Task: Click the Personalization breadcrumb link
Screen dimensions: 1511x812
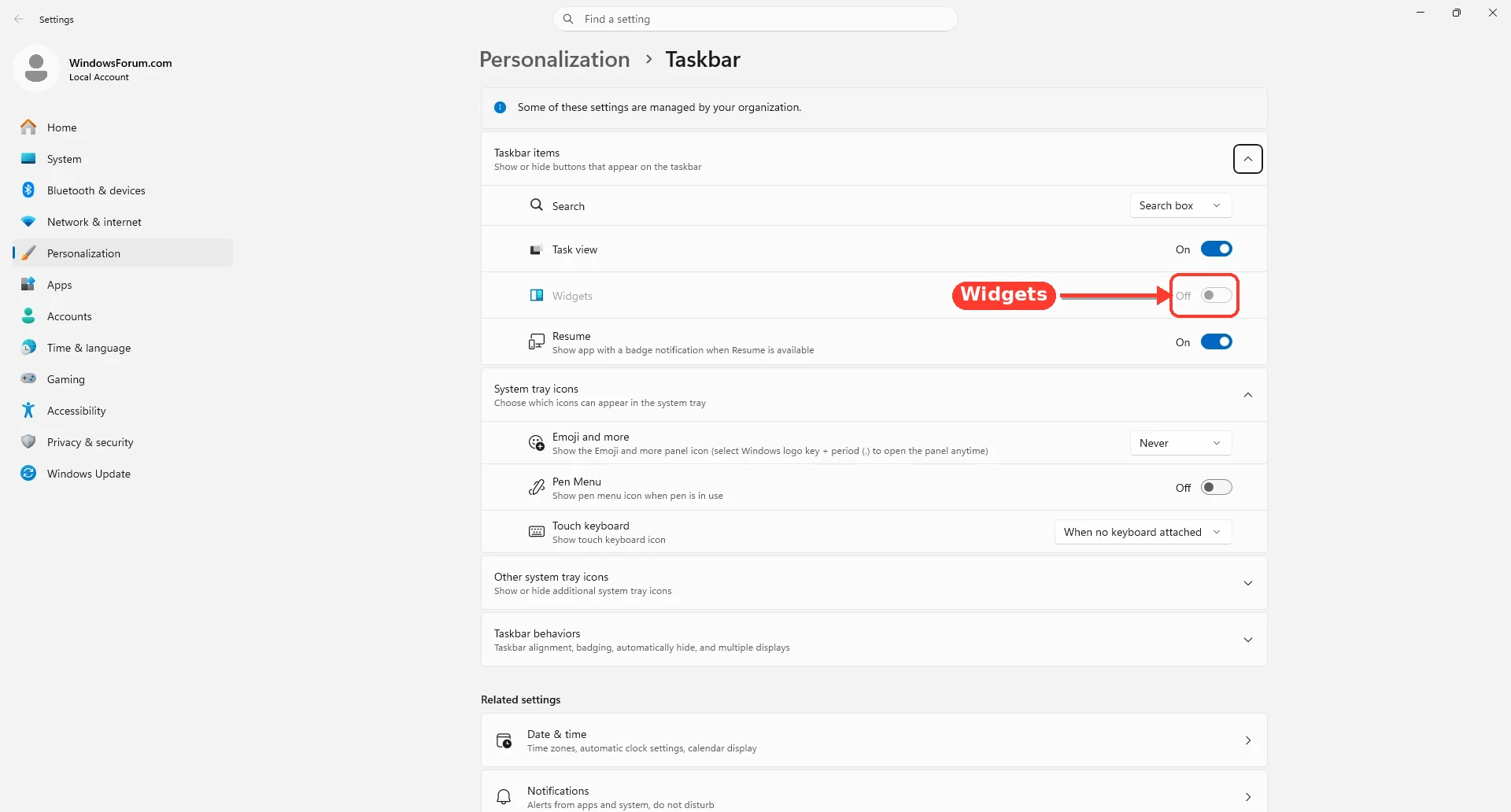Action: [x=554, y=59]
